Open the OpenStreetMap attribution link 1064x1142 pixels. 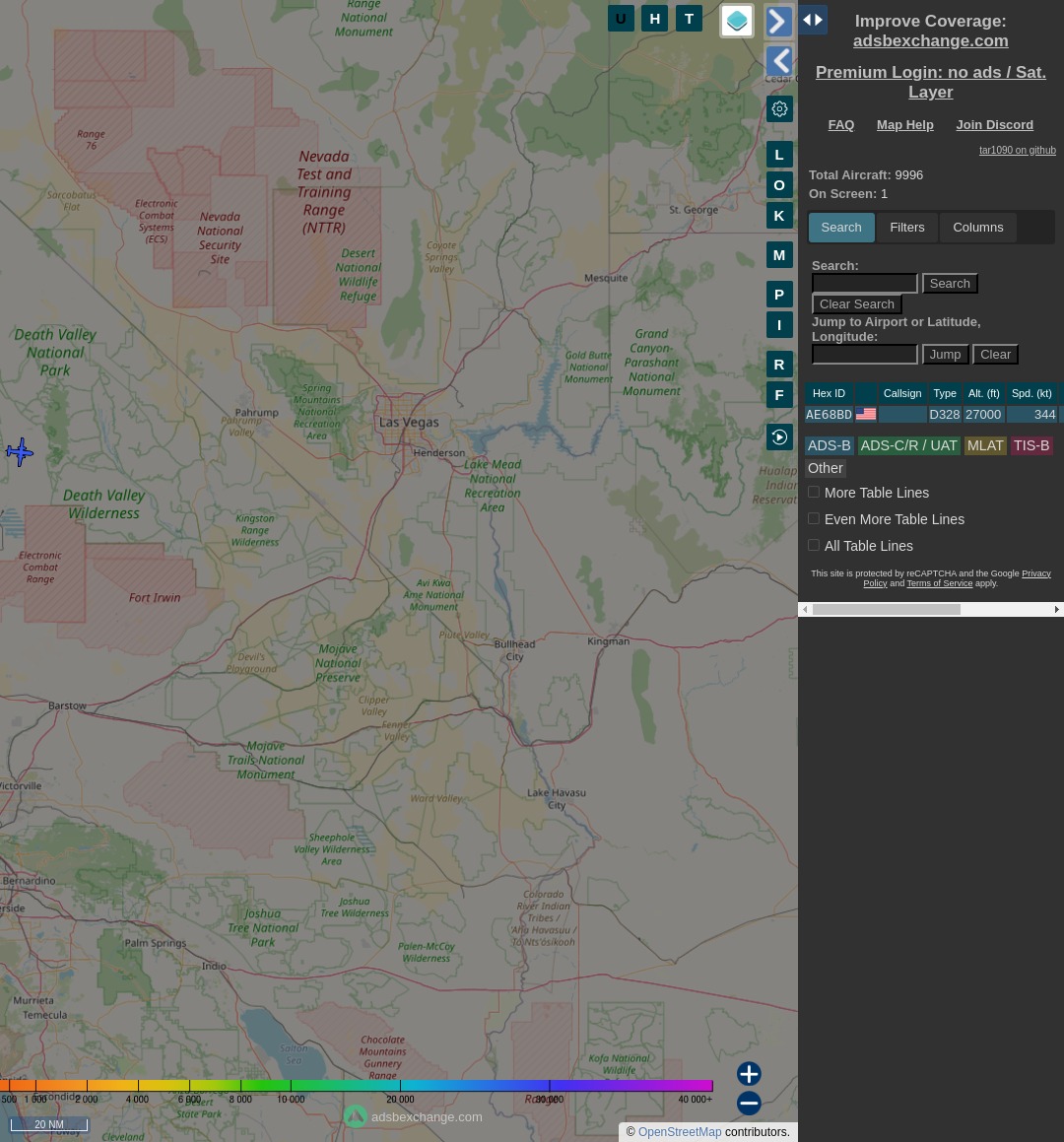click(680, 1132)
